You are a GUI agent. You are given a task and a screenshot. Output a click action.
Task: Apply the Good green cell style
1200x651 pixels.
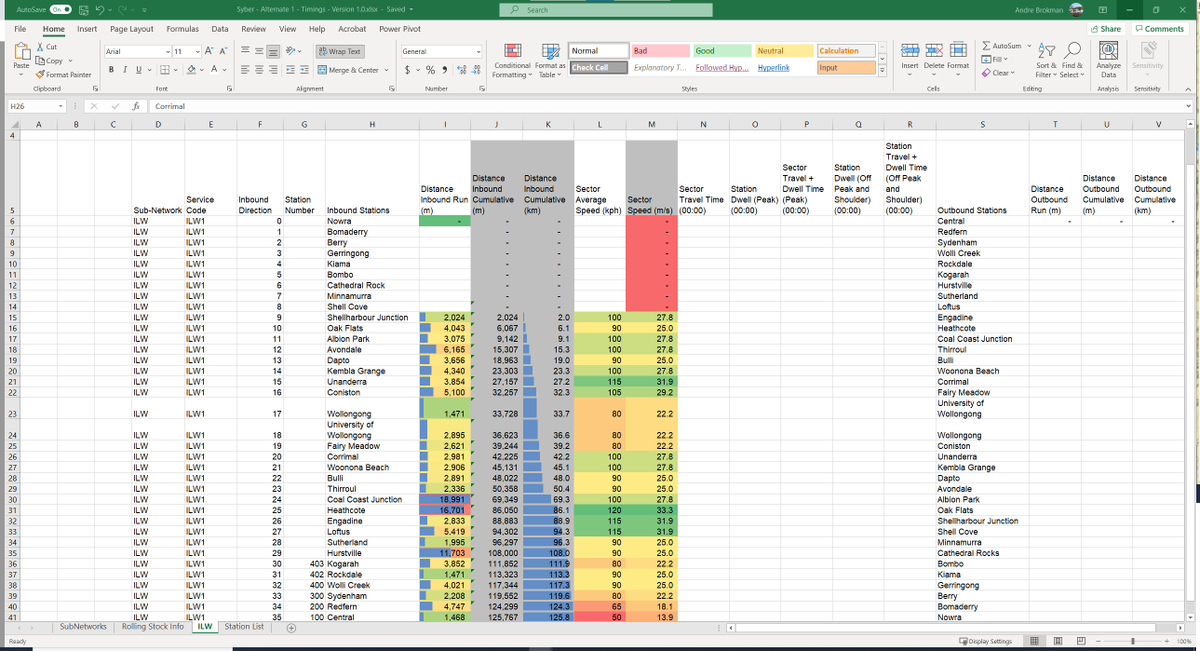(721, 51)
